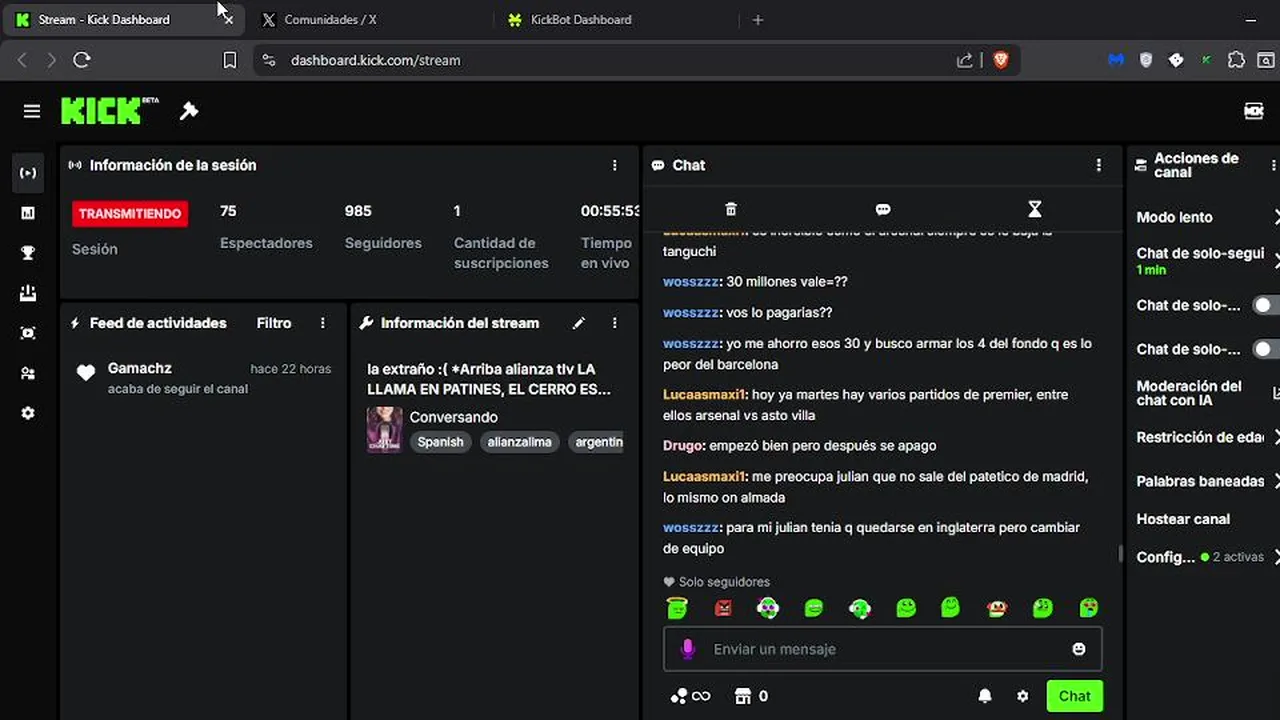Open chat settings gear beside Chat button
The height and width of the screenshot is (720, 1280).
pos(1022,696)
